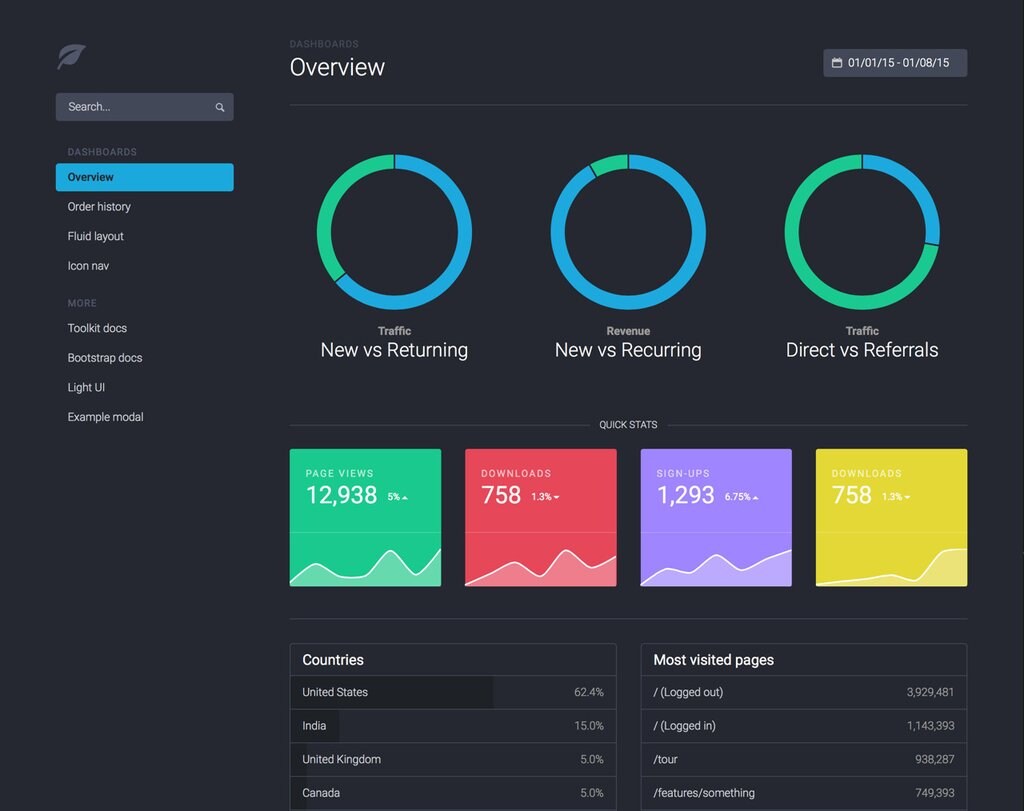Open the 01/01/15 - 01/08/15 date range picker

click(x=895, y=63)
